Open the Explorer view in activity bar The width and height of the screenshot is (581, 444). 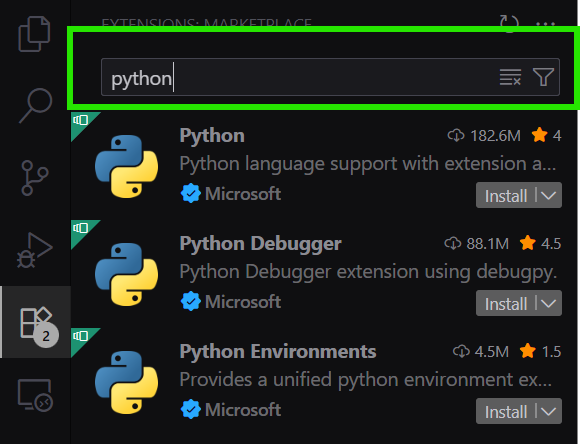pyautogui.click(x=34, y=34)
